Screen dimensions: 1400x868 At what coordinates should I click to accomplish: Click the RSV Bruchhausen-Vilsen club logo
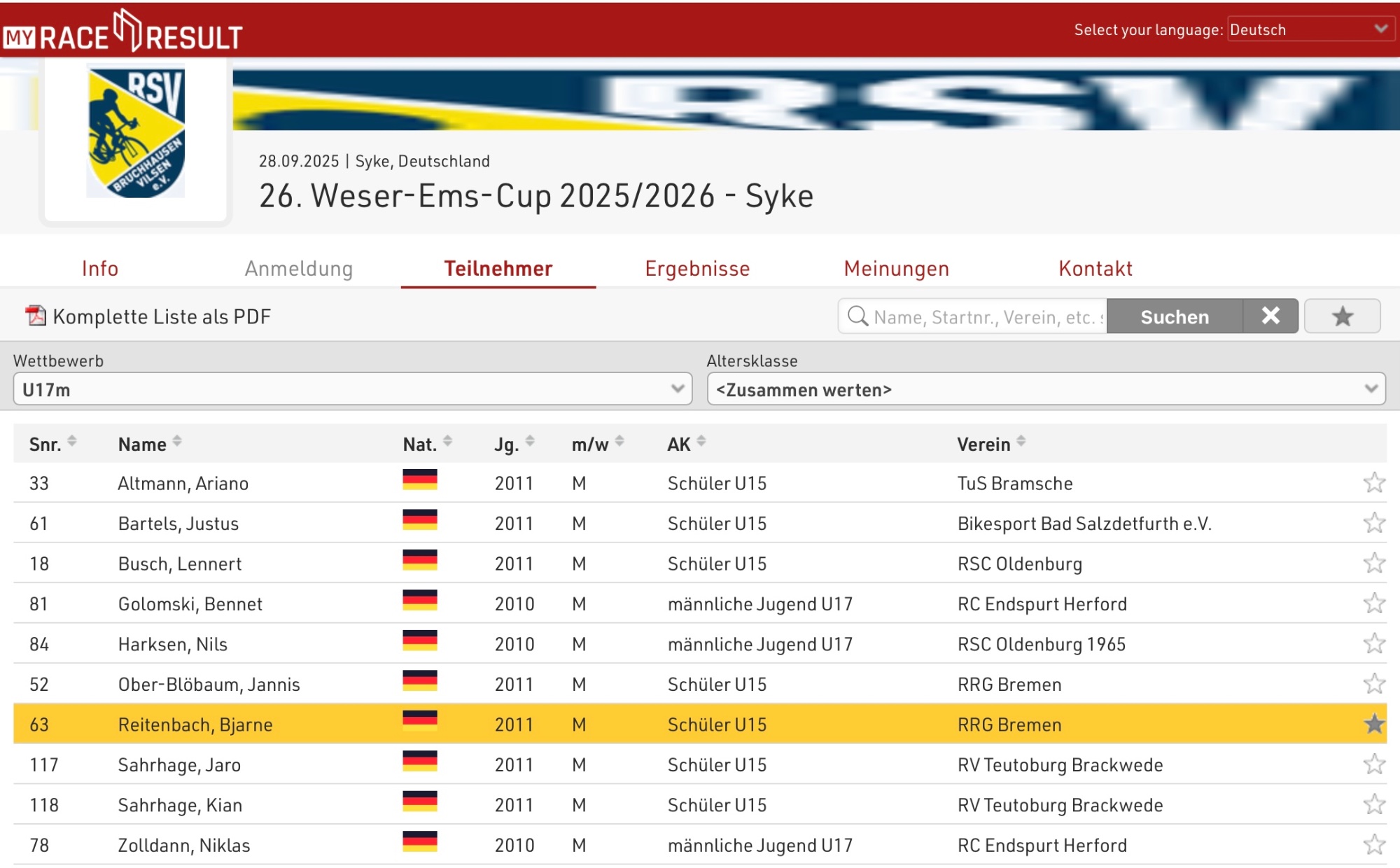(136, 132)
